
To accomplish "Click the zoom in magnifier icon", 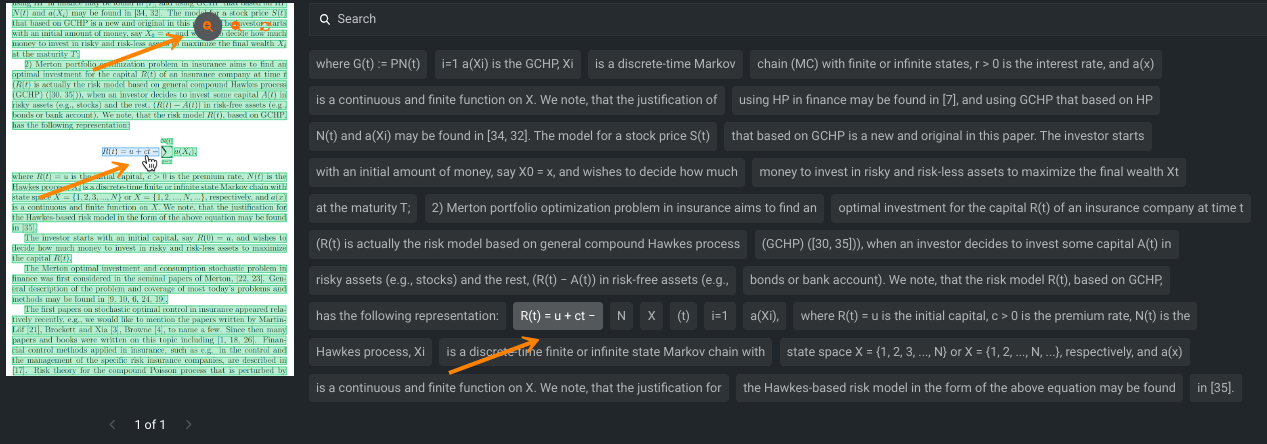I will click(x=206, y=24).
